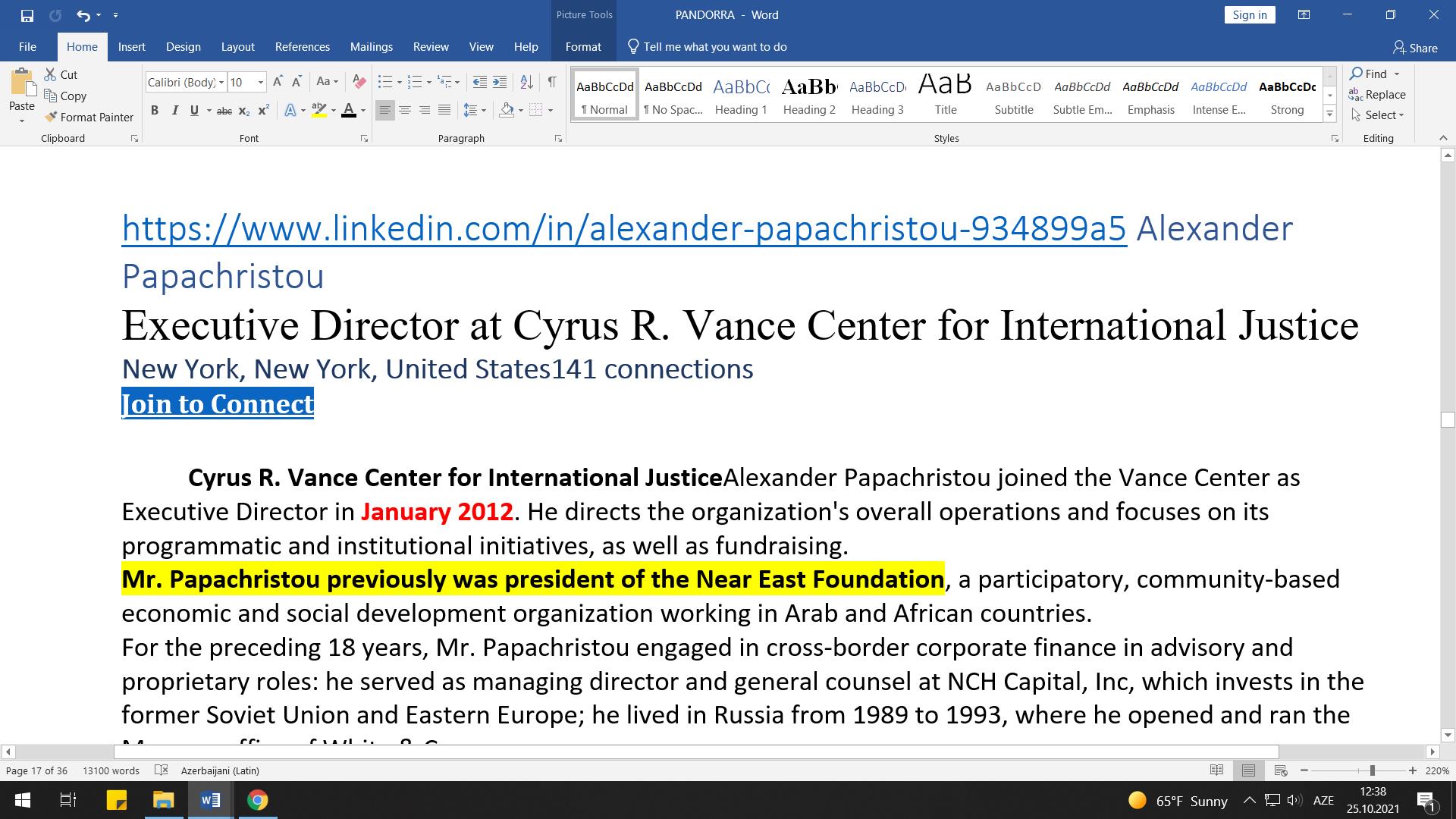Click the spelling proofing status icon
Screen dimensions: 1456x819
coord(161,770)
